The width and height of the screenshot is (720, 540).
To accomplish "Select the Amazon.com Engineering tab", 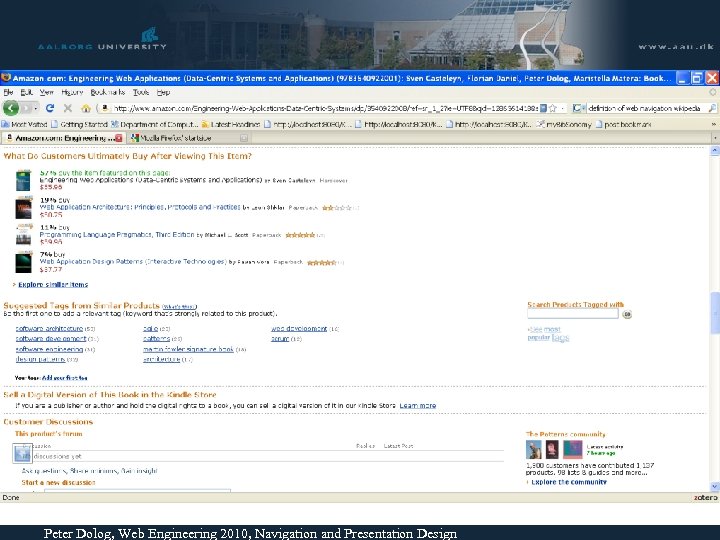I will (x=63, y=138).
